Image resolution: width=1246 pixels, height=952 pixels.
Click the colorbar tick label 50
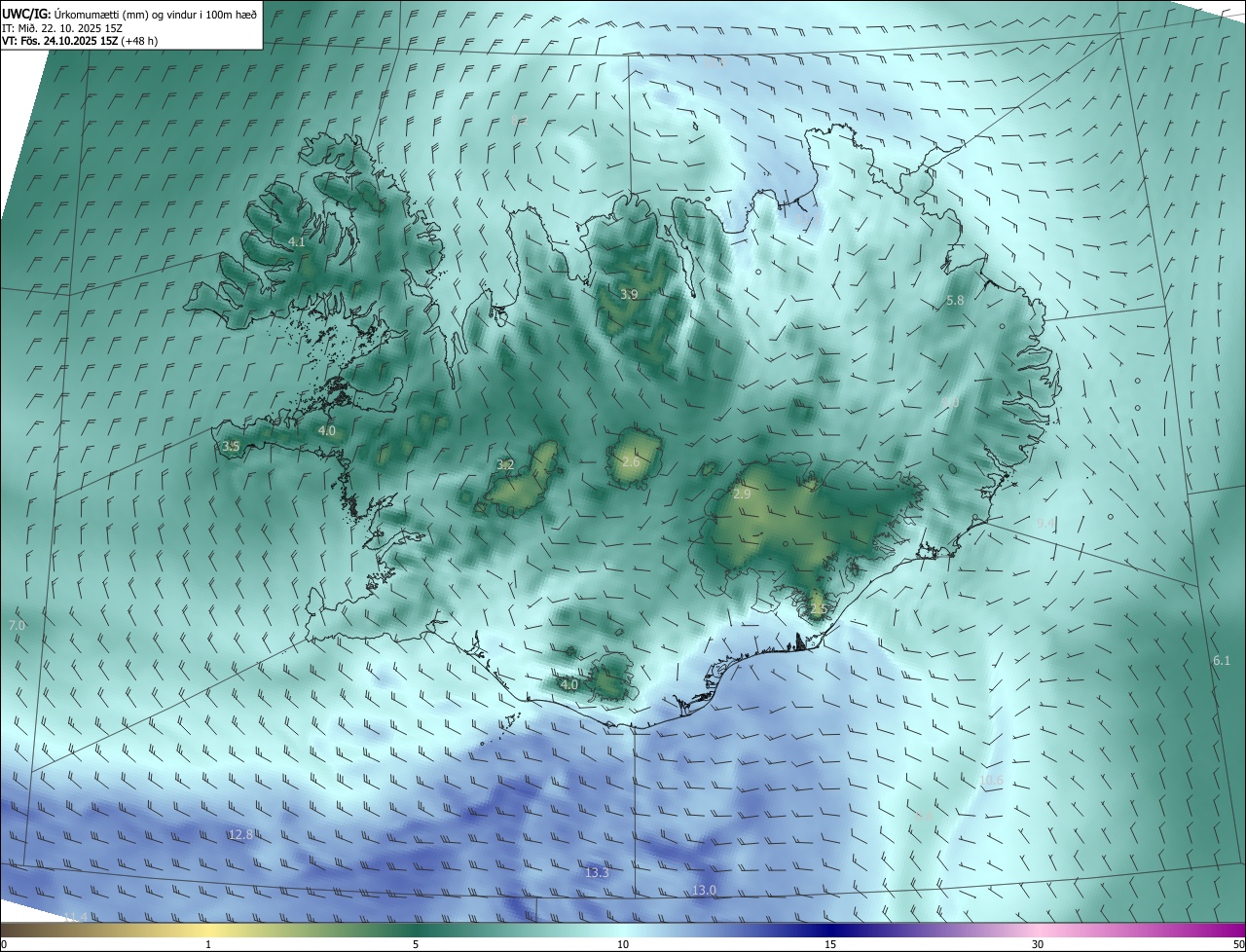(1238, 944)
